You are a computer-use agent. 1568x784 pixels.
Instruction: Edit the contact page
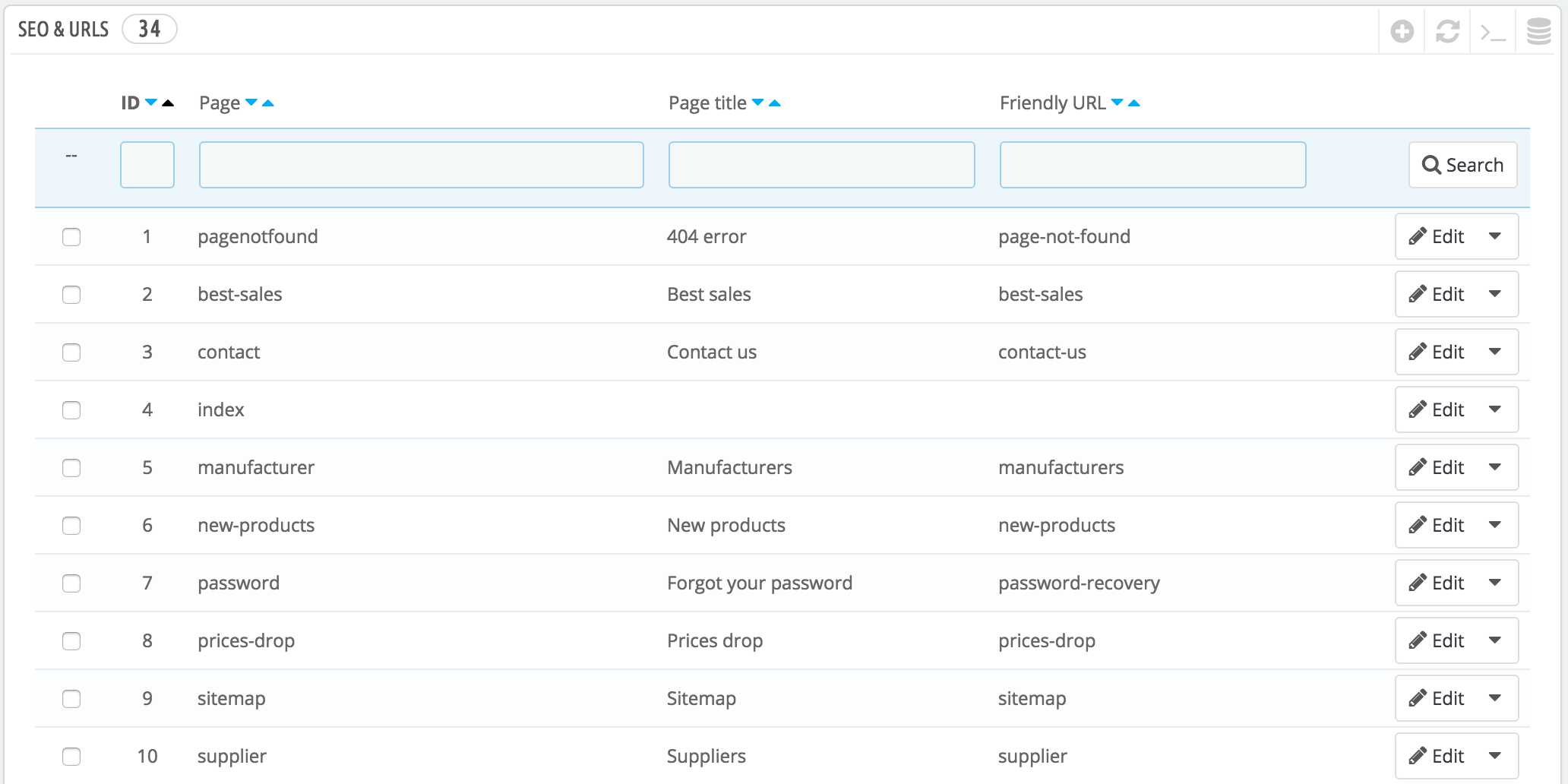(x=1437, y=352)
